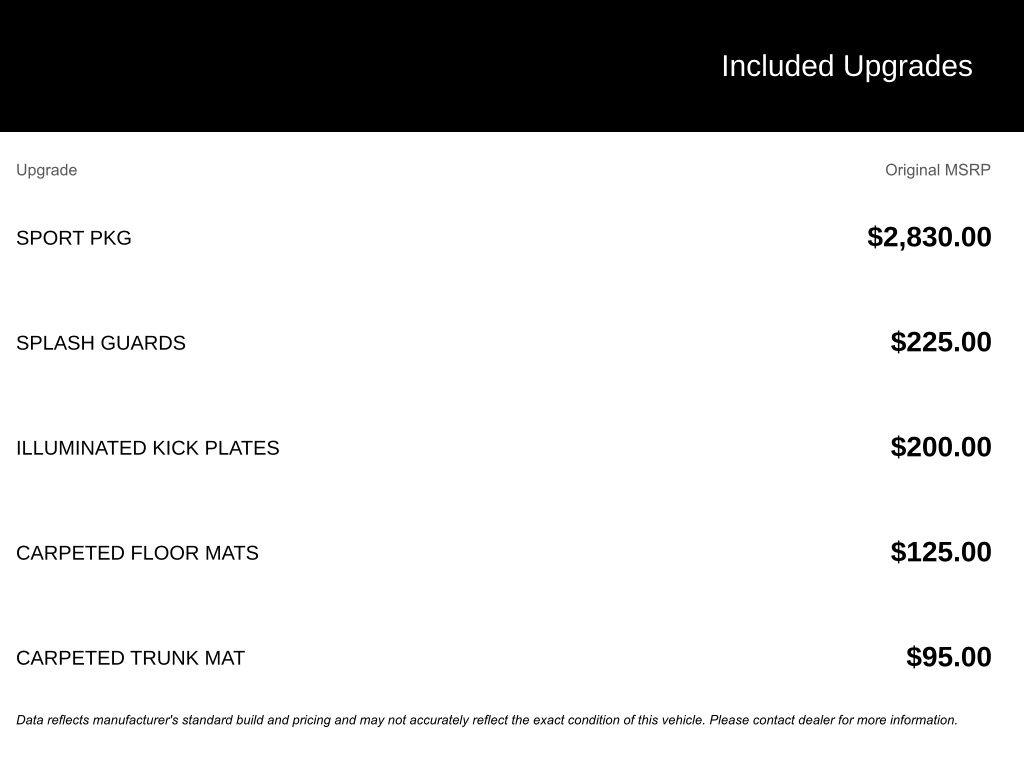
Task: Click the Included Upgrades heading
Action: tap(846, 66)
